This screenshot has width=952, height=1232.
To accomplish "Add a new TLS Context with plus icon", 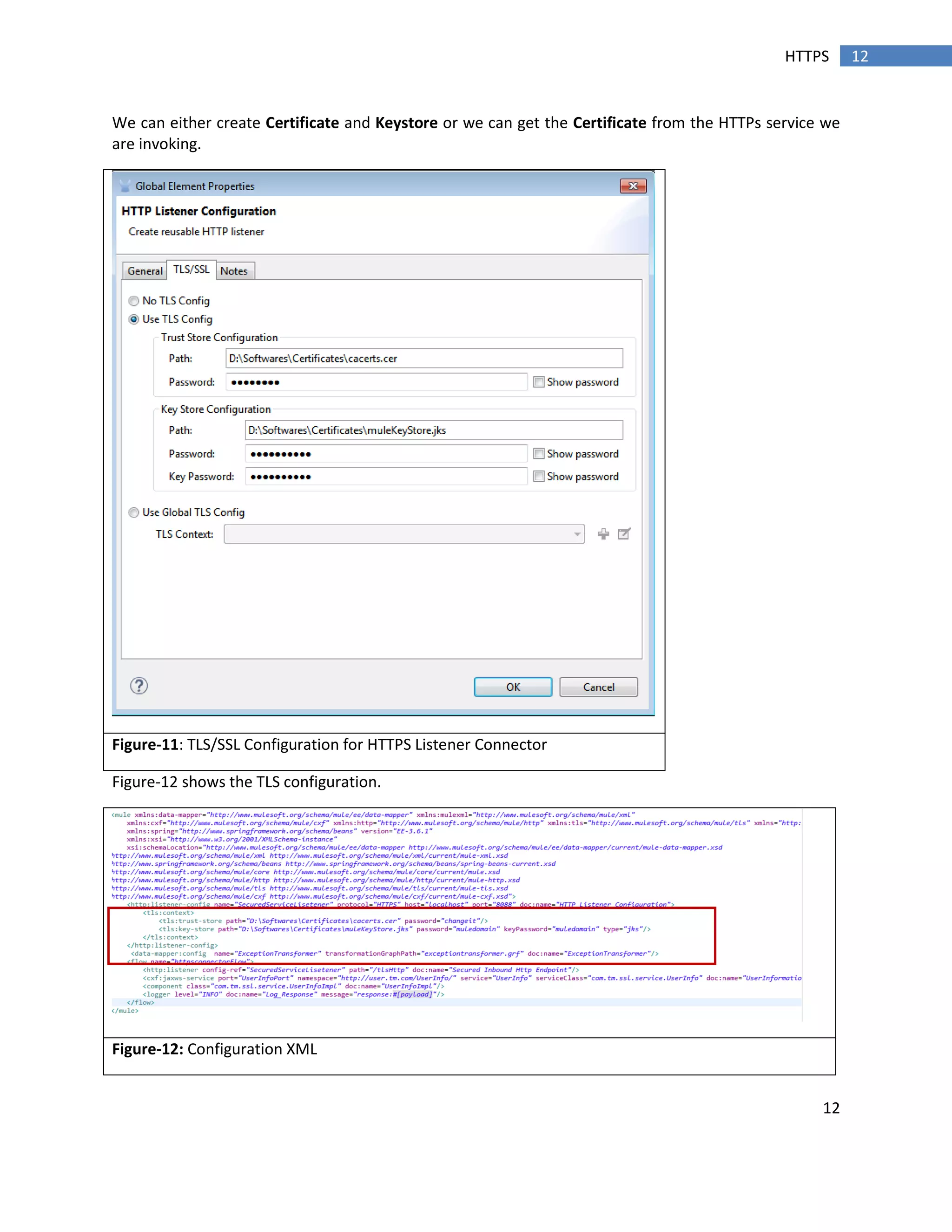I will (x=603, y=534).
